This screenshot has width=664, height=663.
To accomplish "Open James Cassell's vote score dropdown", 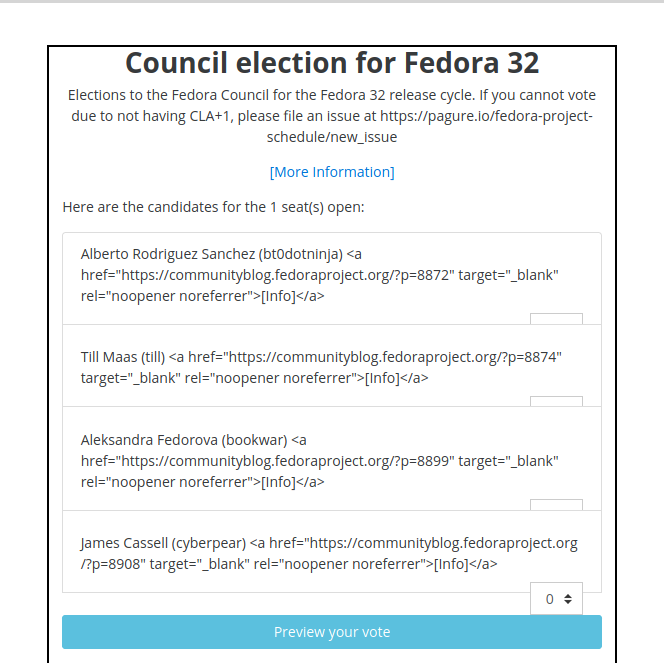I will tap(556, 599).
